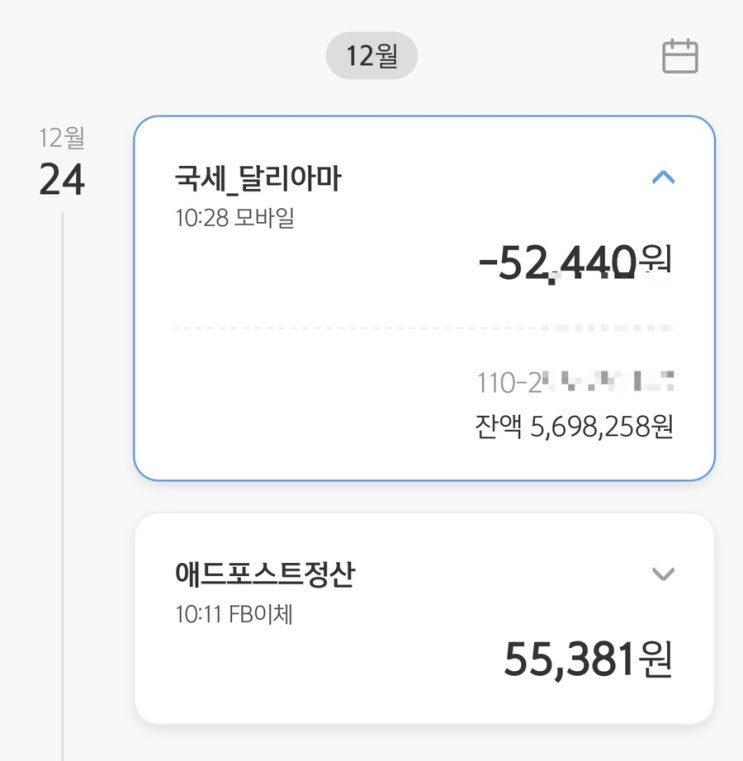Click the 원 unit after 55,381
Viewport: 743px width, 761px height.
656,658
